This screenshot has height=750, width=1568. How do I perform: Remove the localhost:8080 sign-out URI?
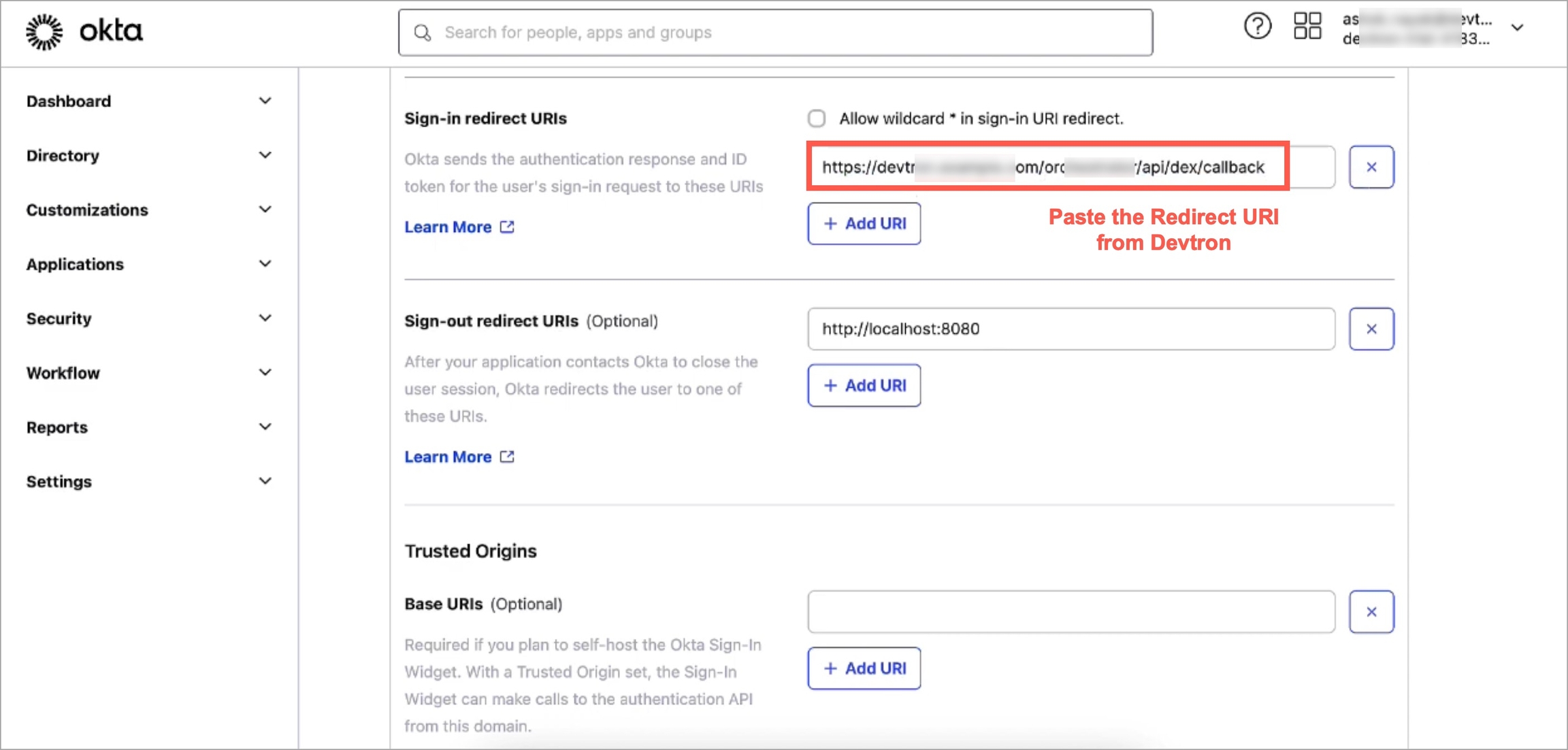click(x=1371, y=329)
